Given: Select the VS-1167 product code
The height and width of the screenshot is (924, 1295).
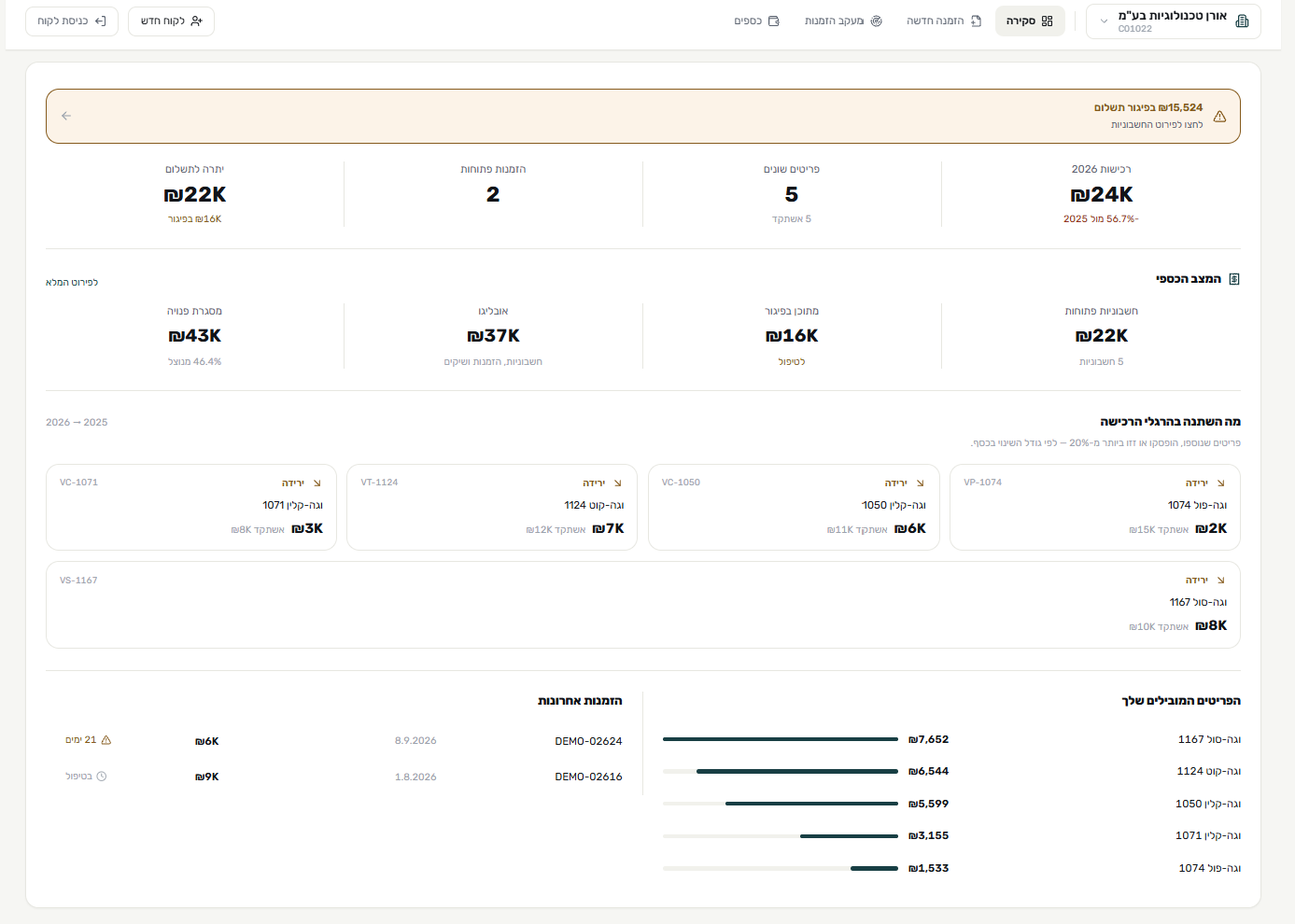Looking at the screenshot, I should click(78, 581).
